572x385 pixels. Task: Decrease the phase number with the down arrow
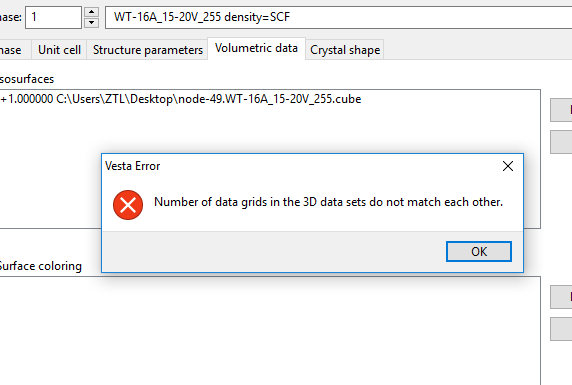[91, 23]
